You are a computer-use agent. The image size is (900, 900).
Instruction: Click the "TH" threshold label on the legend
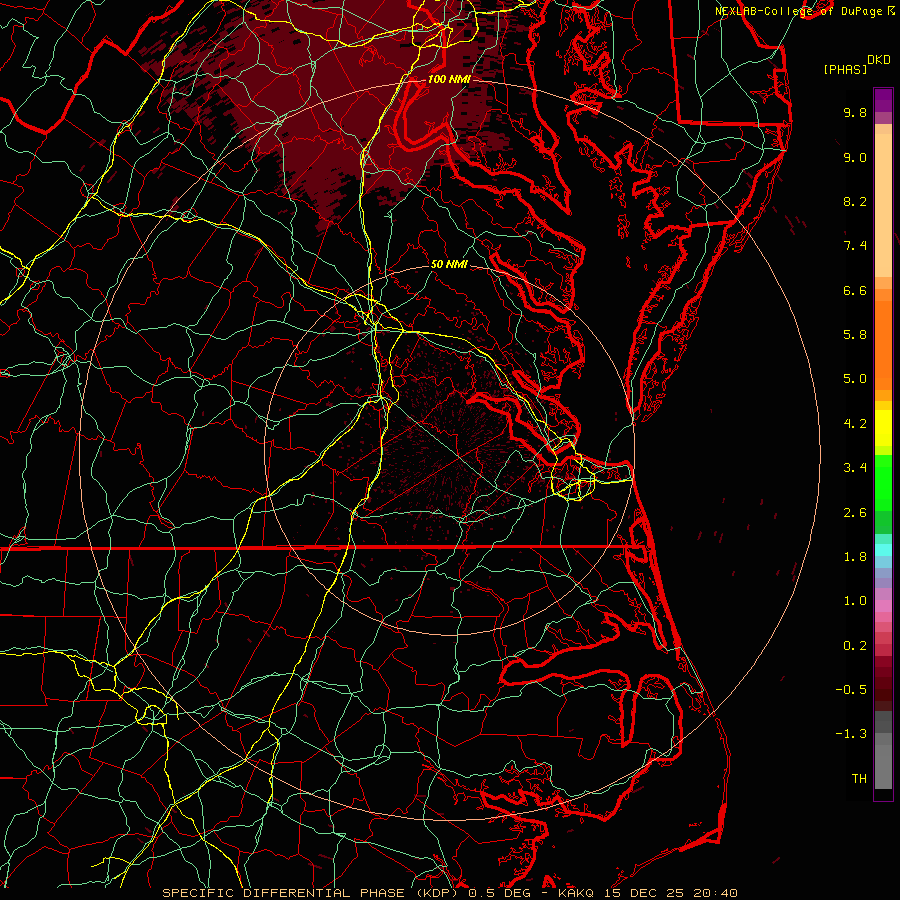click(859, 779)
